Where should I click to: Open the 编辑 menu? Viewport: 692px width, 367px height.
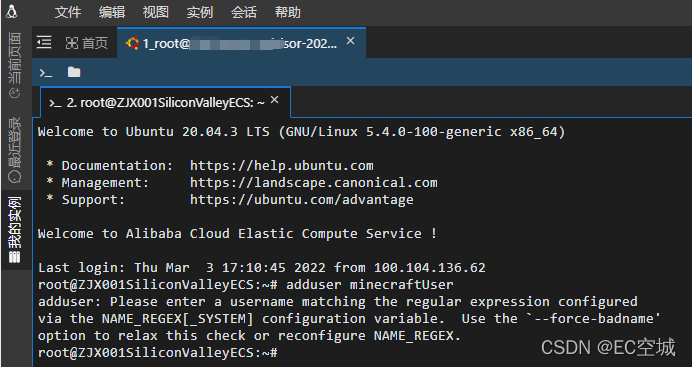[112, 12]
